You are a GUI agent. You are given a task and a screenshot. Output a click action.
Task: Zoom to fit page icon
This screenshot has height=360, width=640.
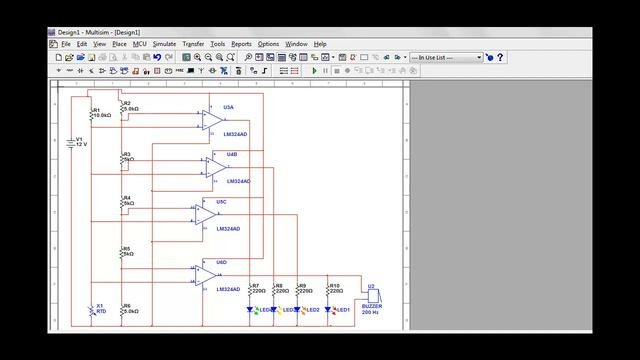point(231,58)
